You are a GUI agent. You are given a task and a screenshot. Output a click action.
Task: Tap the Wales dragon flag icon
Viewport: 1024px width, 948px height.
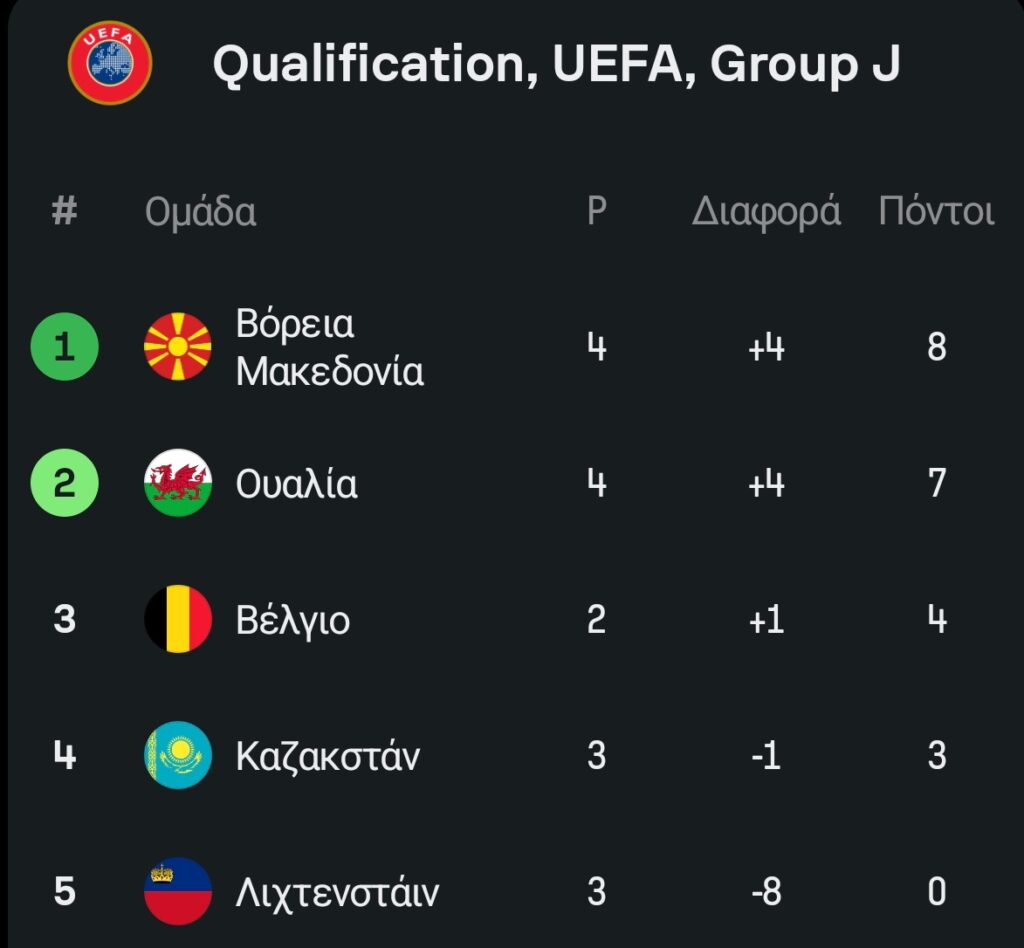pyautogui.click(x=178, y=483)
